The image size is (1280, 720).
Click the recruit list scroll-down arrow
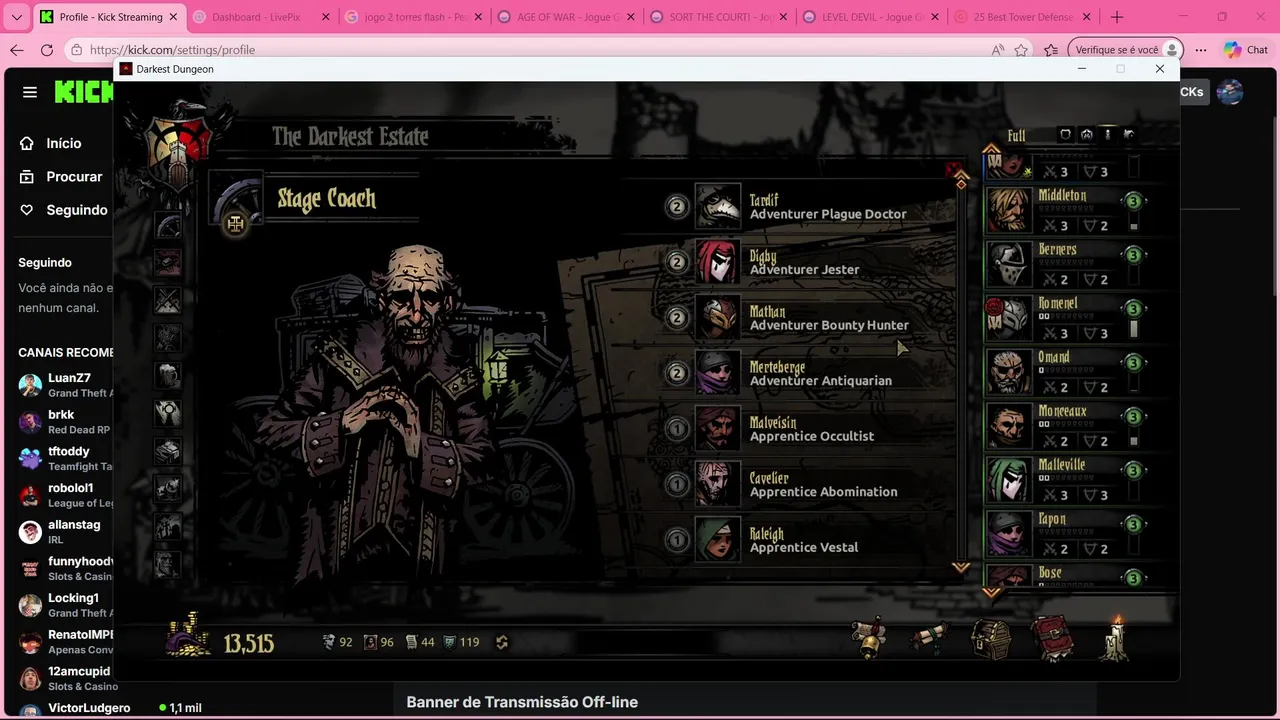961,567
